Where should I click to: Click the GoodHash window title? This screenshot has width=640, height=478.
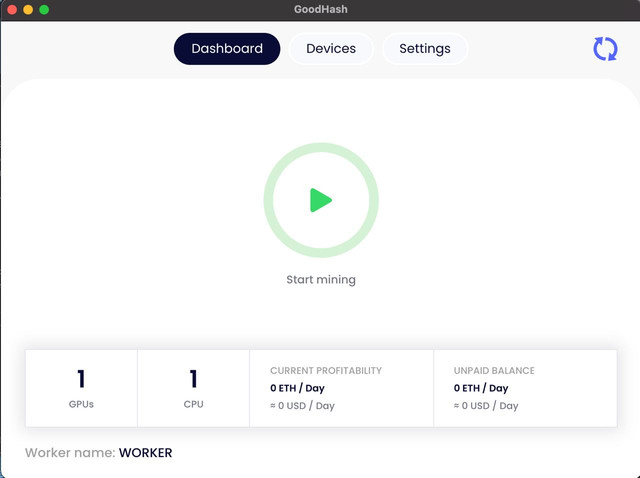click(x=321, y=9)
